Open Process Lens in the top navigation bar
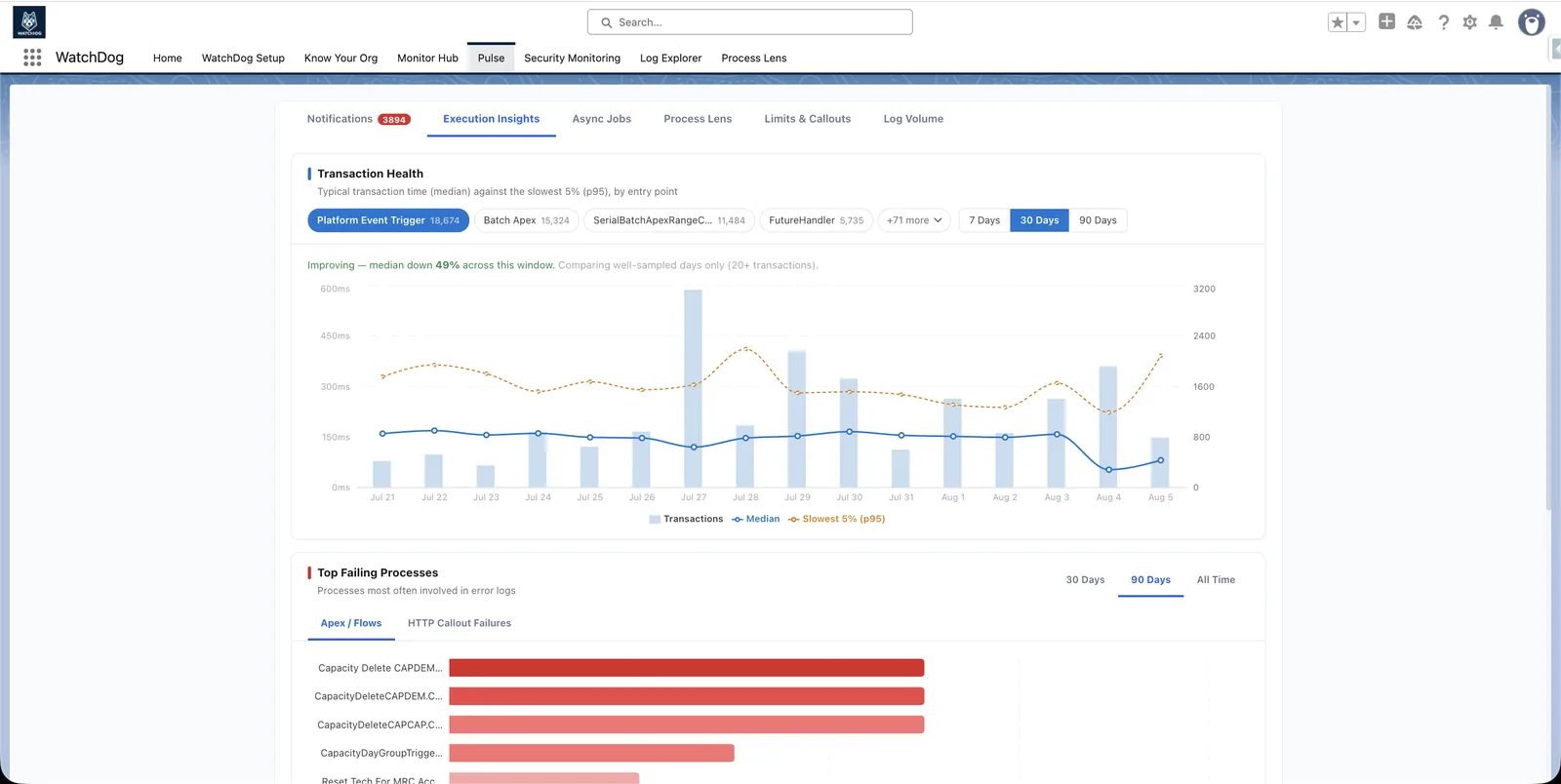The image size is (1561, 784). click(754, 59)
